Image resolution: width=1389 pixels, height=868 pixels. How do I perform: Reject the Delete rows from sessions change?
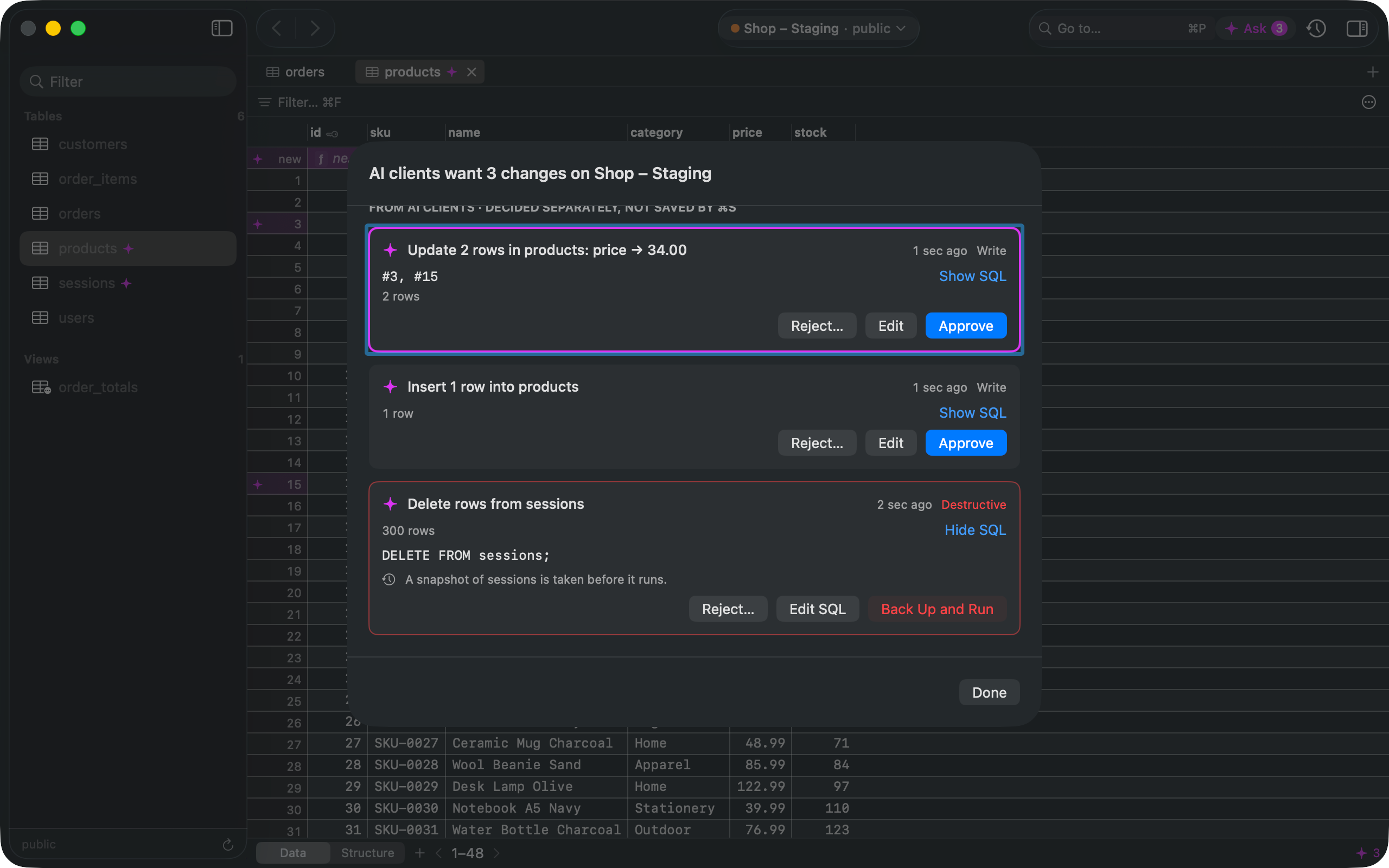728,609
